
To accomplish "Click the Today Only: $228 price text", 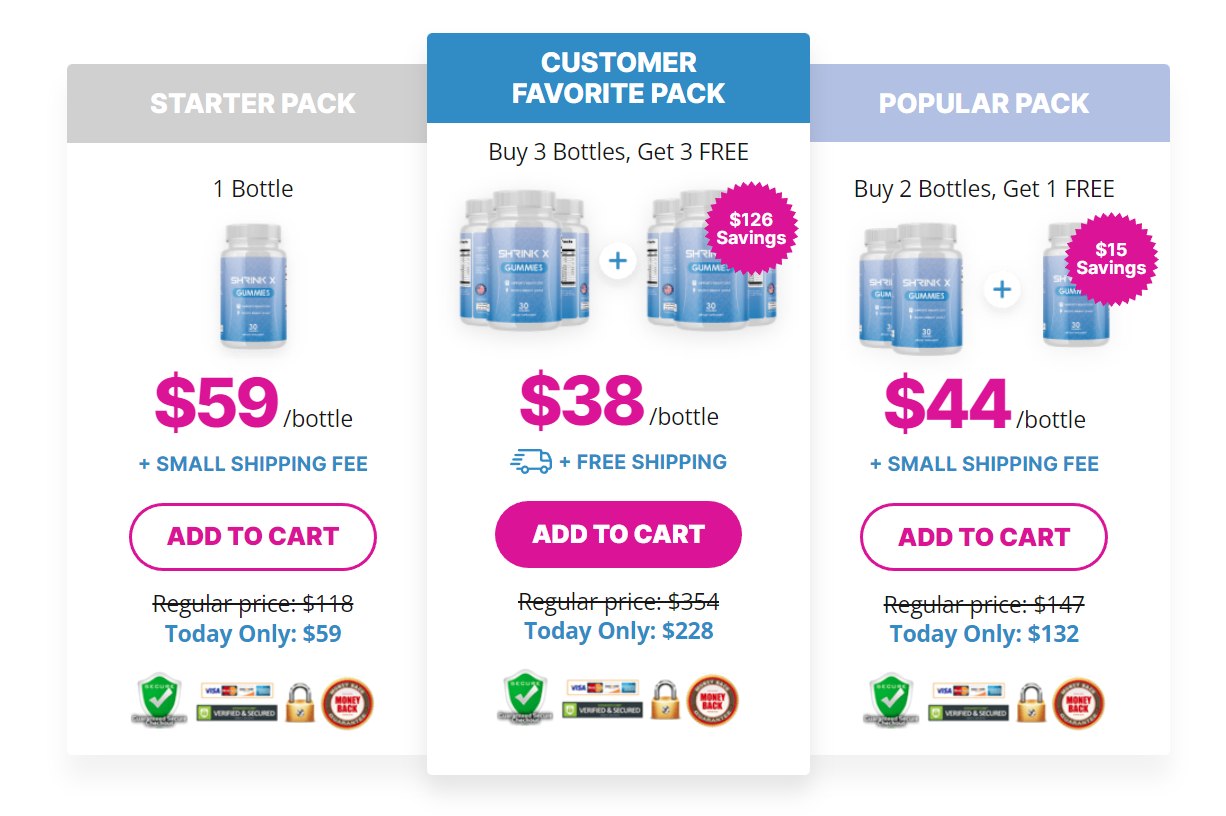I will click(x=617, y=630).
